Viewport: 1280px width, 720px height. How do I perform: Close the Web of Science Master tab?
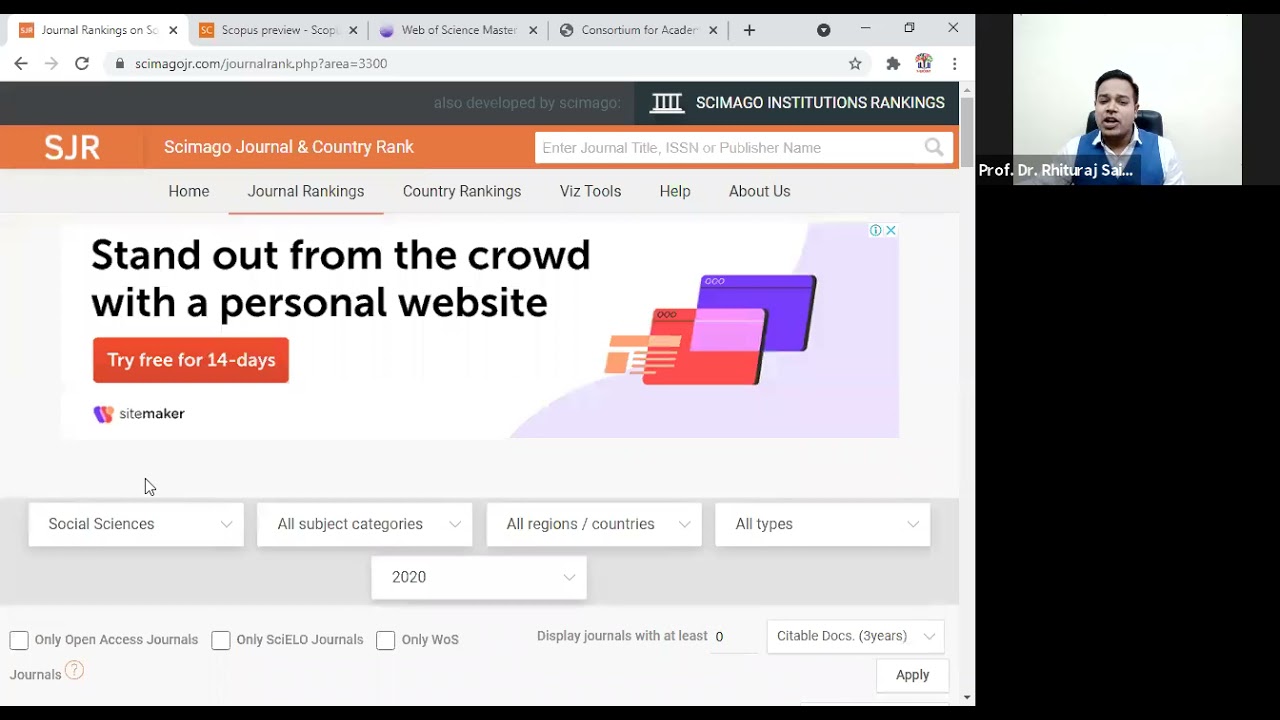pyautogui.click(x=533, y=30)
